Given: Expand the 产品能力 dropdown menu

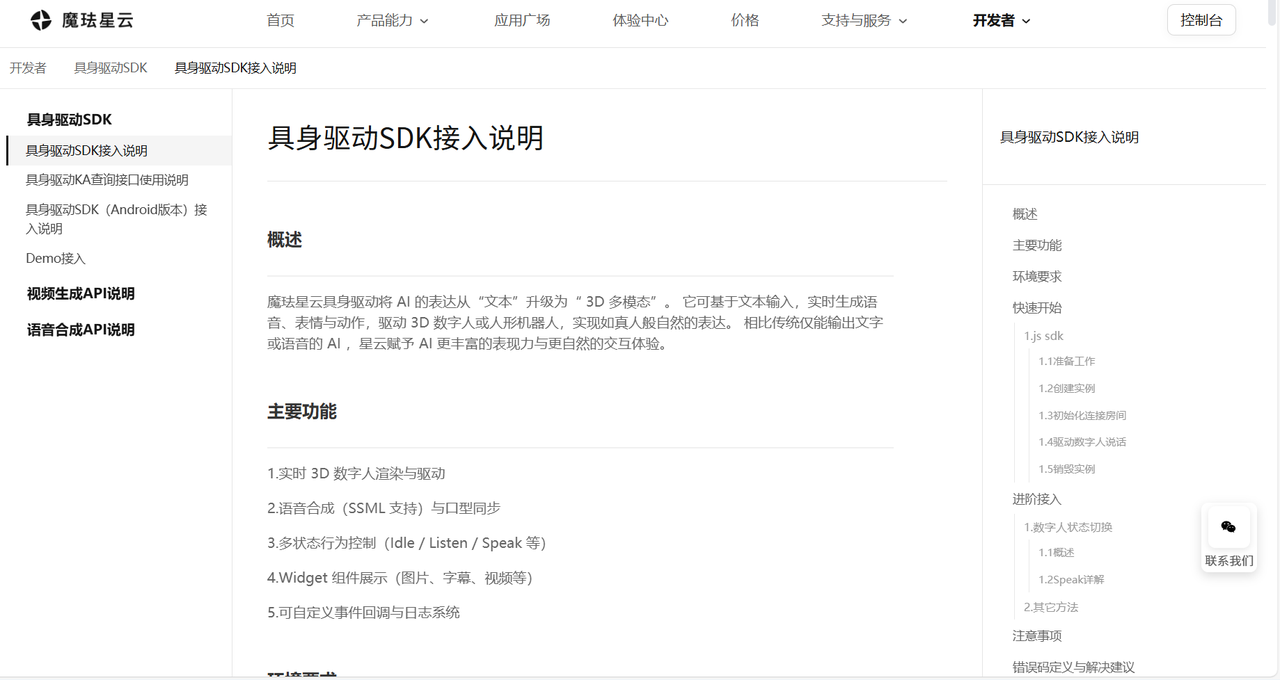Looking at the screenshot, I should pyautogui.click(x=392, y=20).
